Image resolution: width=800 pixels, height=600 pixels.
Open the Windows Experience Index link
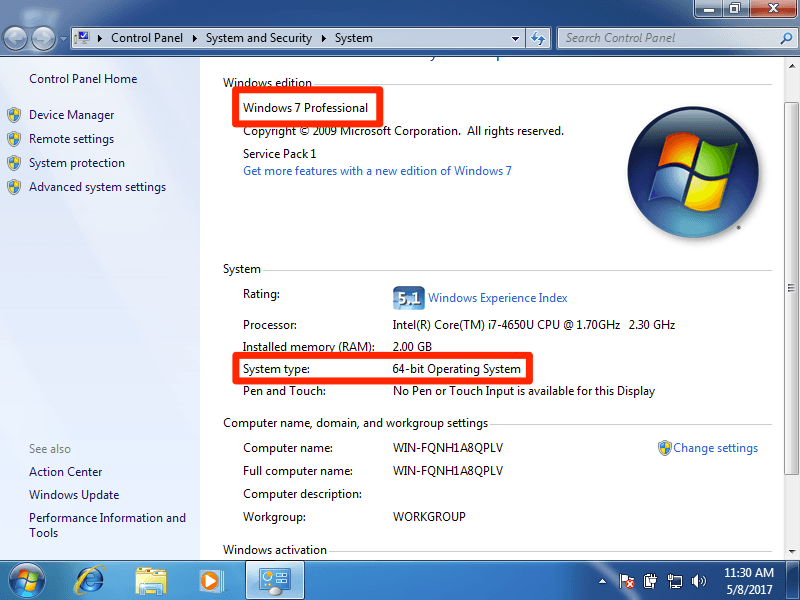pos(497,297)
